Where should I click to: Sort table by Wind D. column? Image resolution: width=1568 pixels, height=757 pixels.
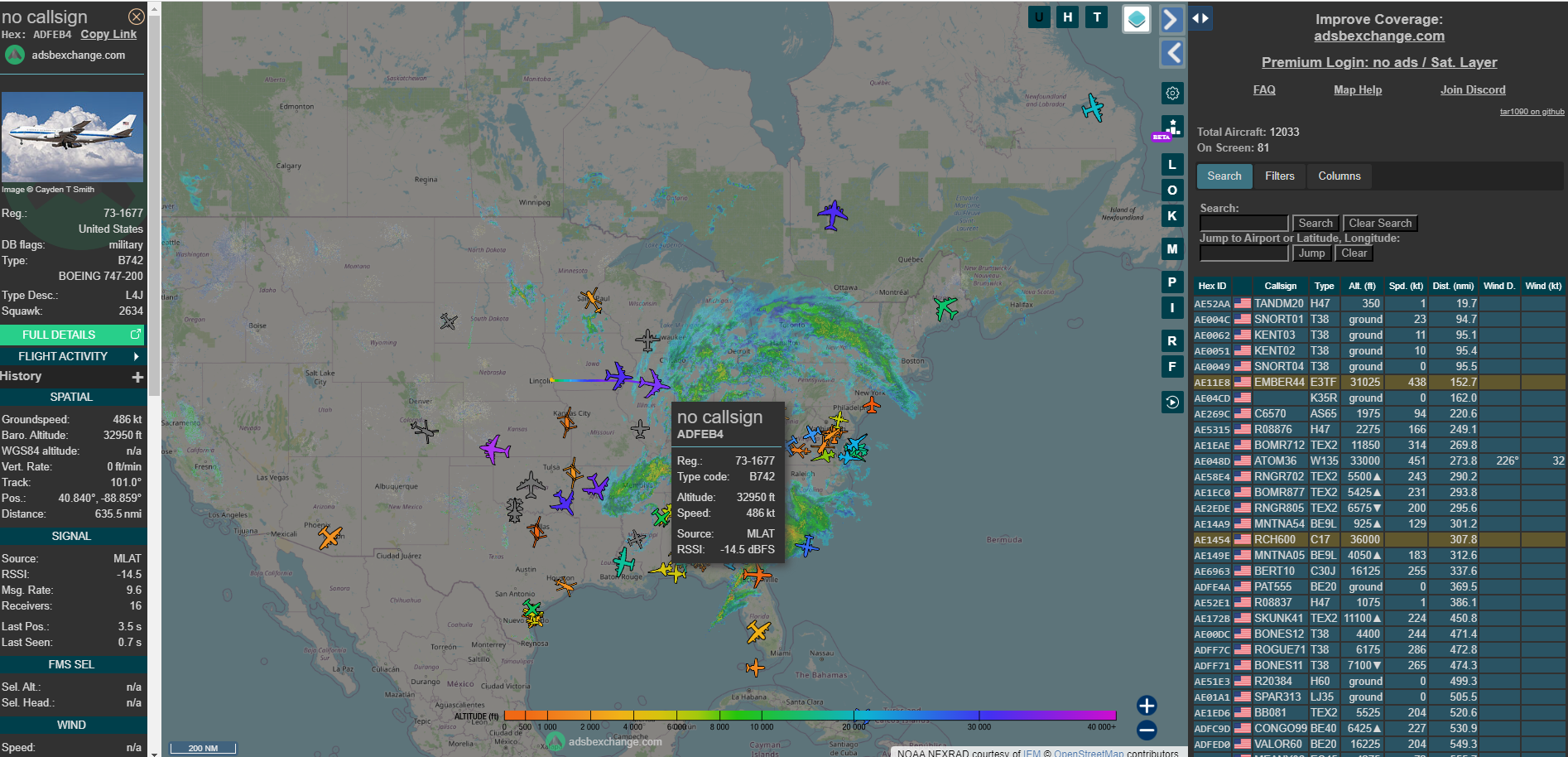coord(1499,286)
